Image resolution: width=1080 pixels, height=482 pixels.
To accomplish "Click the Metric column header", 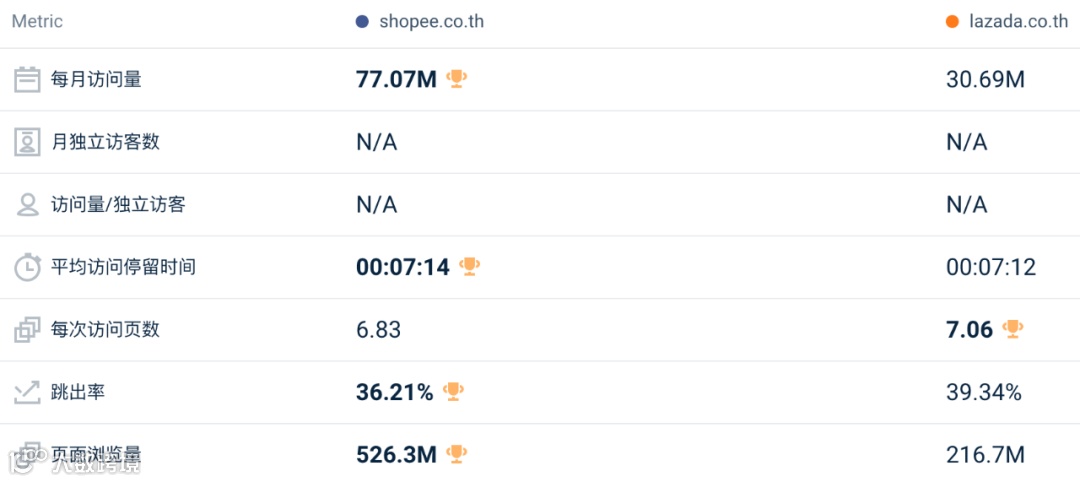I will 37,22.
